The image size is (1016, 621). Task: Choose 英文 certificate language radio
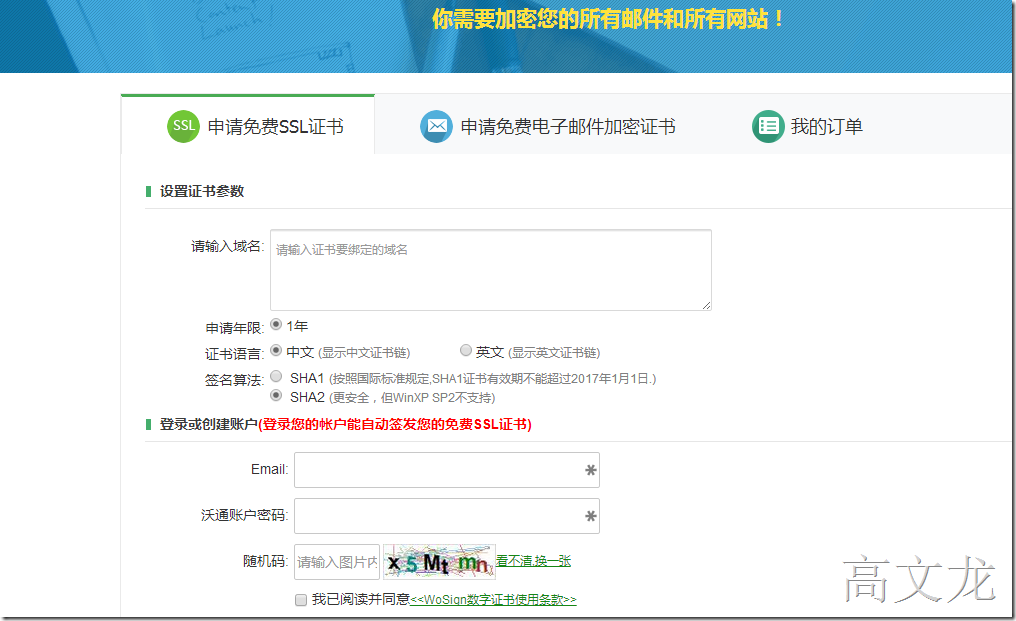[x=465, y=350]
